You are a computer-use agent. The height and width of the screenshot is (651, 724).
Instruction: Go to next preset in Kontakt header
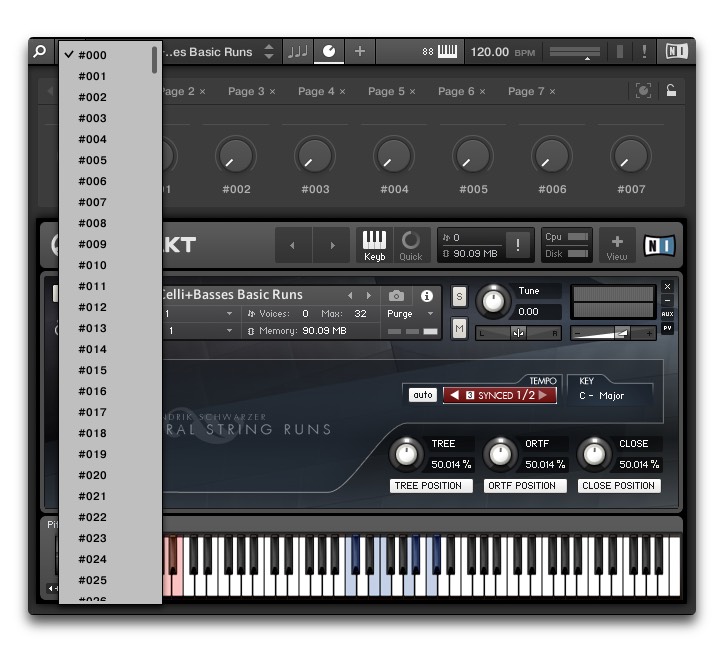pos(332,245)
